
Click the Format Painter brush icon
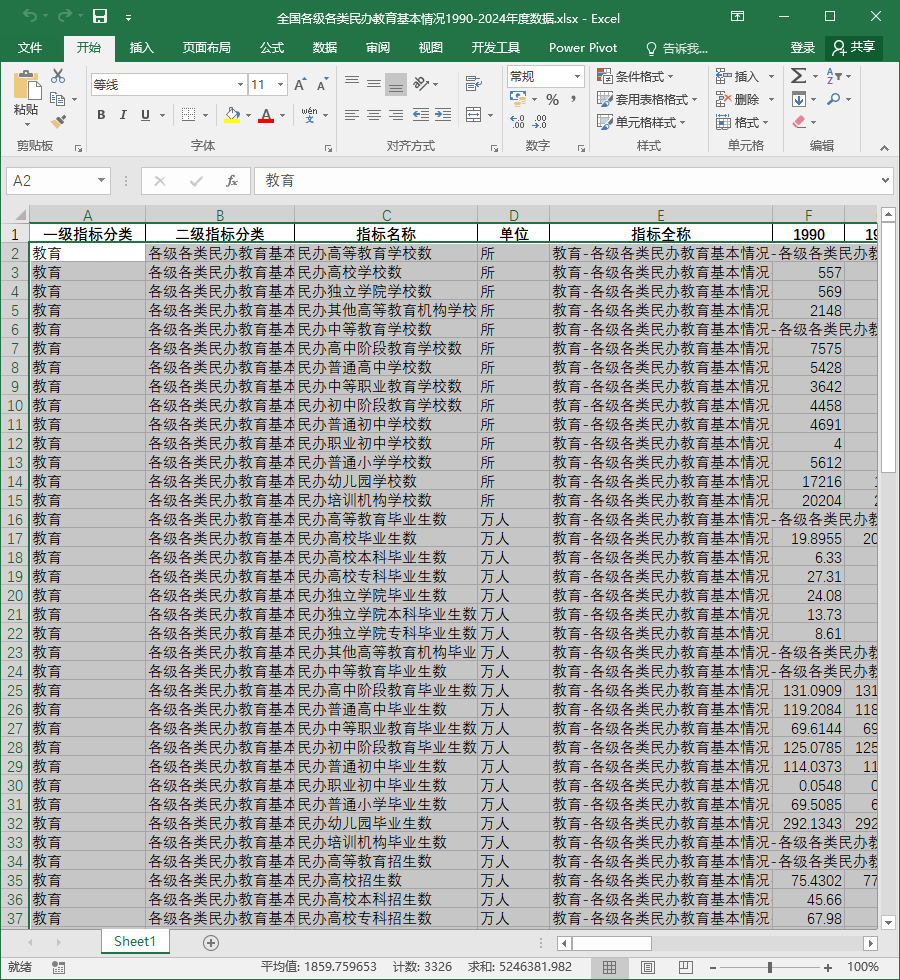click(58, 121)
